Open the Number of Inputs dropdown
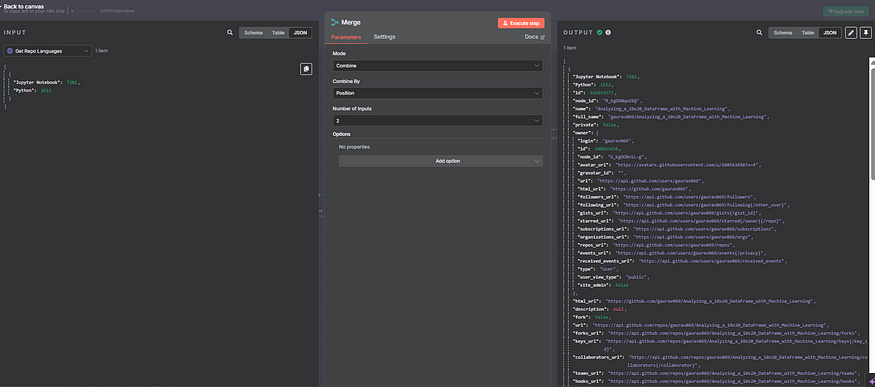Viewport: 875px width, 387px height. 438,120
